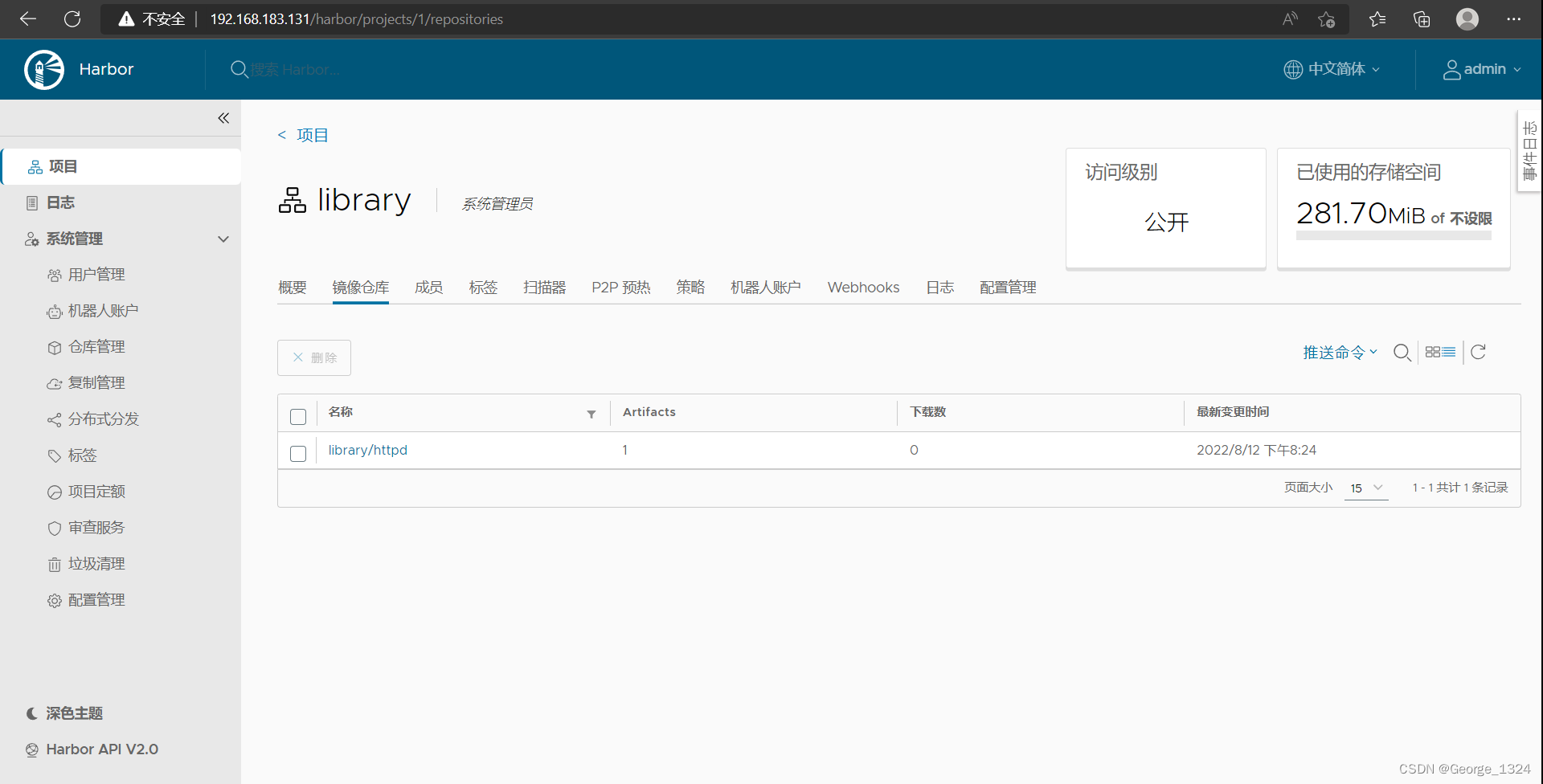Switch to the 概要 tab
The height and width of the screenshot is (784, 1543).
click(x=293, y=288)
